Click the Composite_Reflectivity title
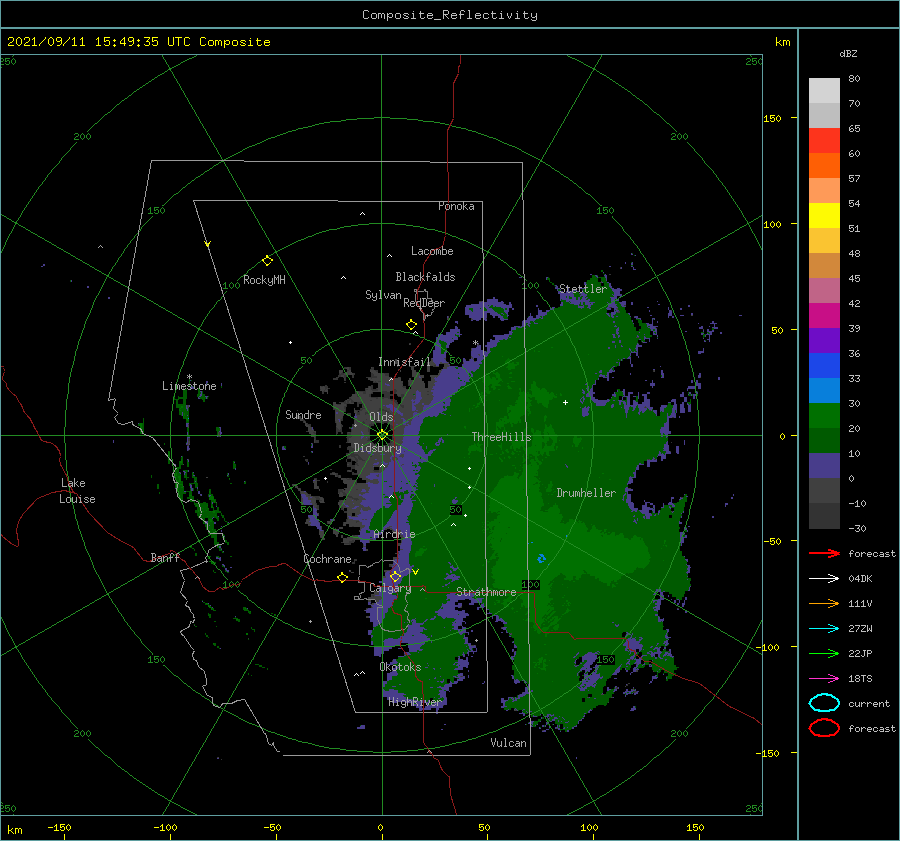The image size is (900, 841). coord(450,15)
